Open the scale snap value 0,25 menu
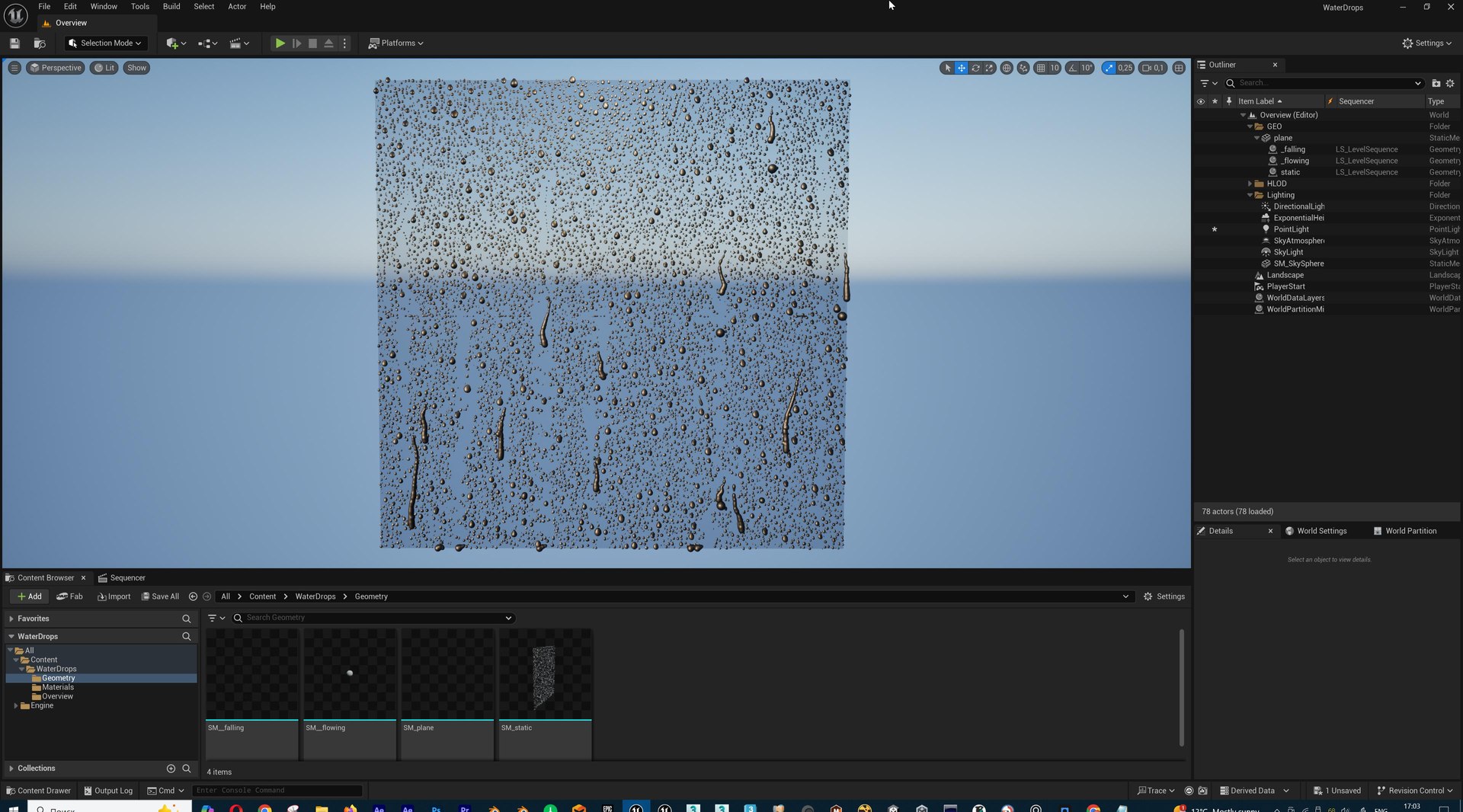 [1125, 68]
